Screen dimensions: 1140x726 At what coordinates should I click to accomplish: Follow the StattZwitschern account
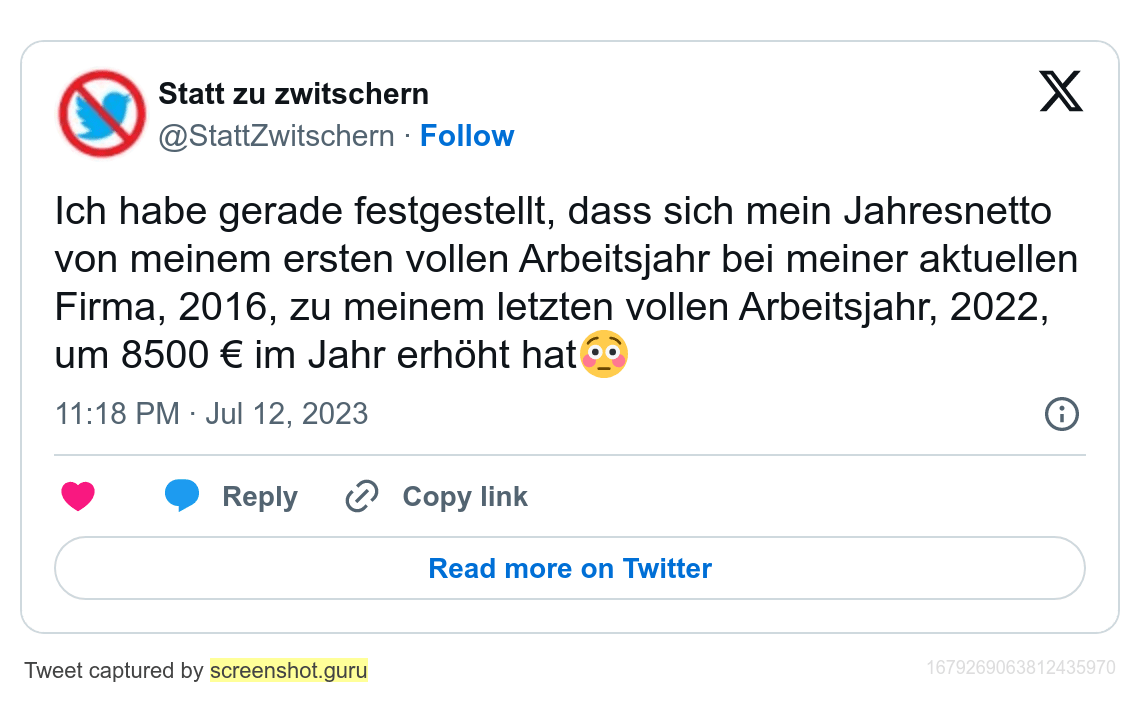(467, 136)
